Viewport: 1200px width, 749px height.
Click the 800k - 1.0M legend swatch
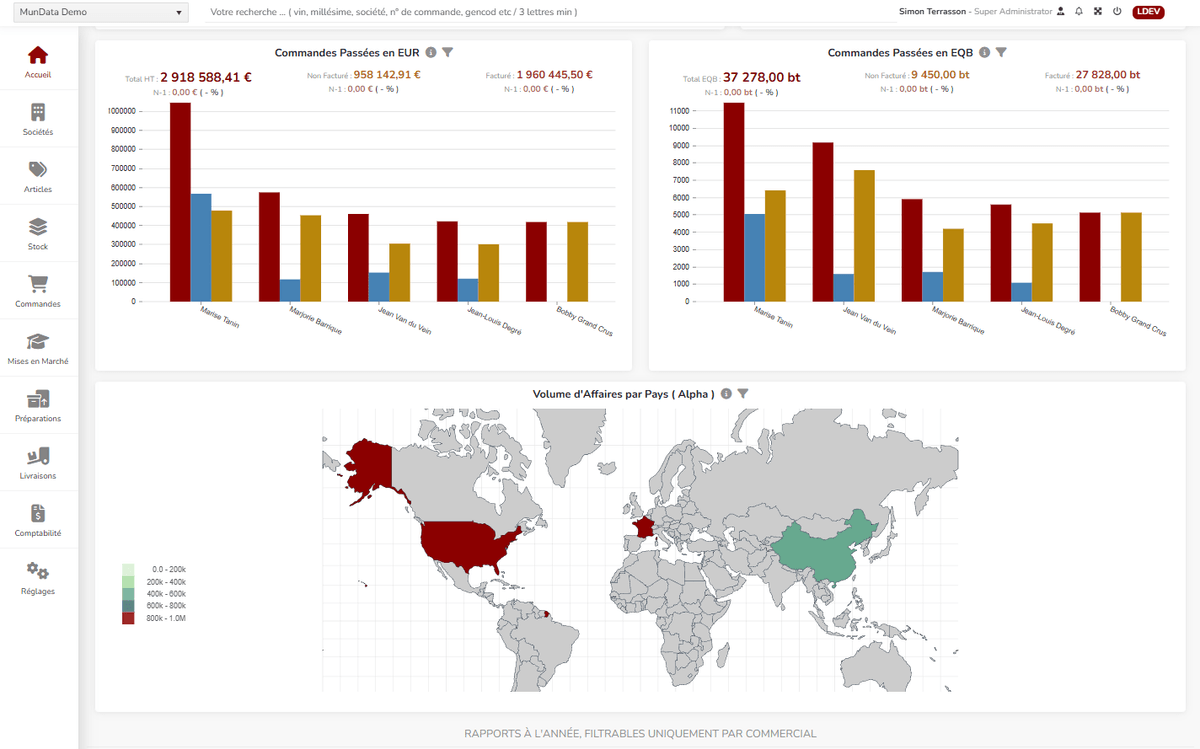(128, 618)
